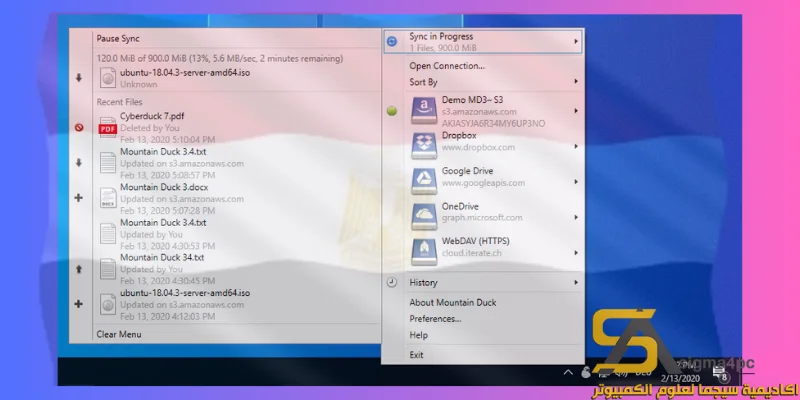Expand the OneDrive submenu arrow
Screen dimensions: 800x400
(576, 217)
